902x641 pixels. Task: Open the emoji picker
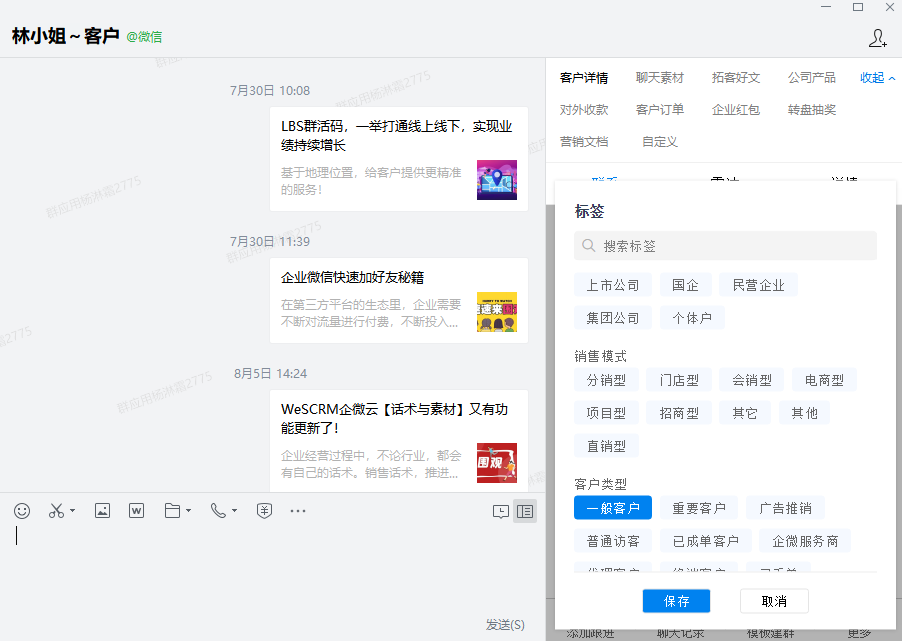click(22, 511)
